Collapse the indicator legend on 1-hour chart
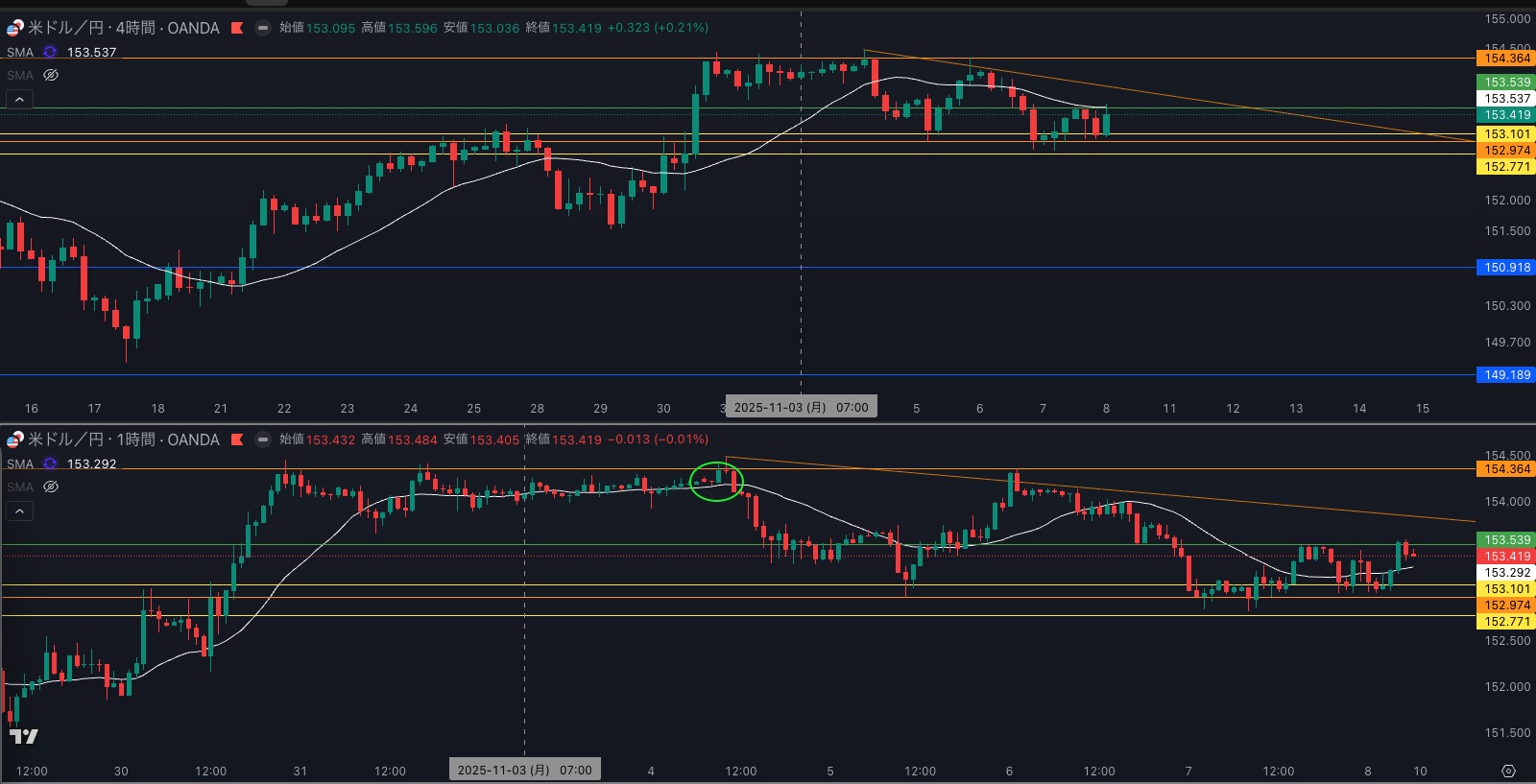This screenshot has height=784, width=1536. coord(19,511)
